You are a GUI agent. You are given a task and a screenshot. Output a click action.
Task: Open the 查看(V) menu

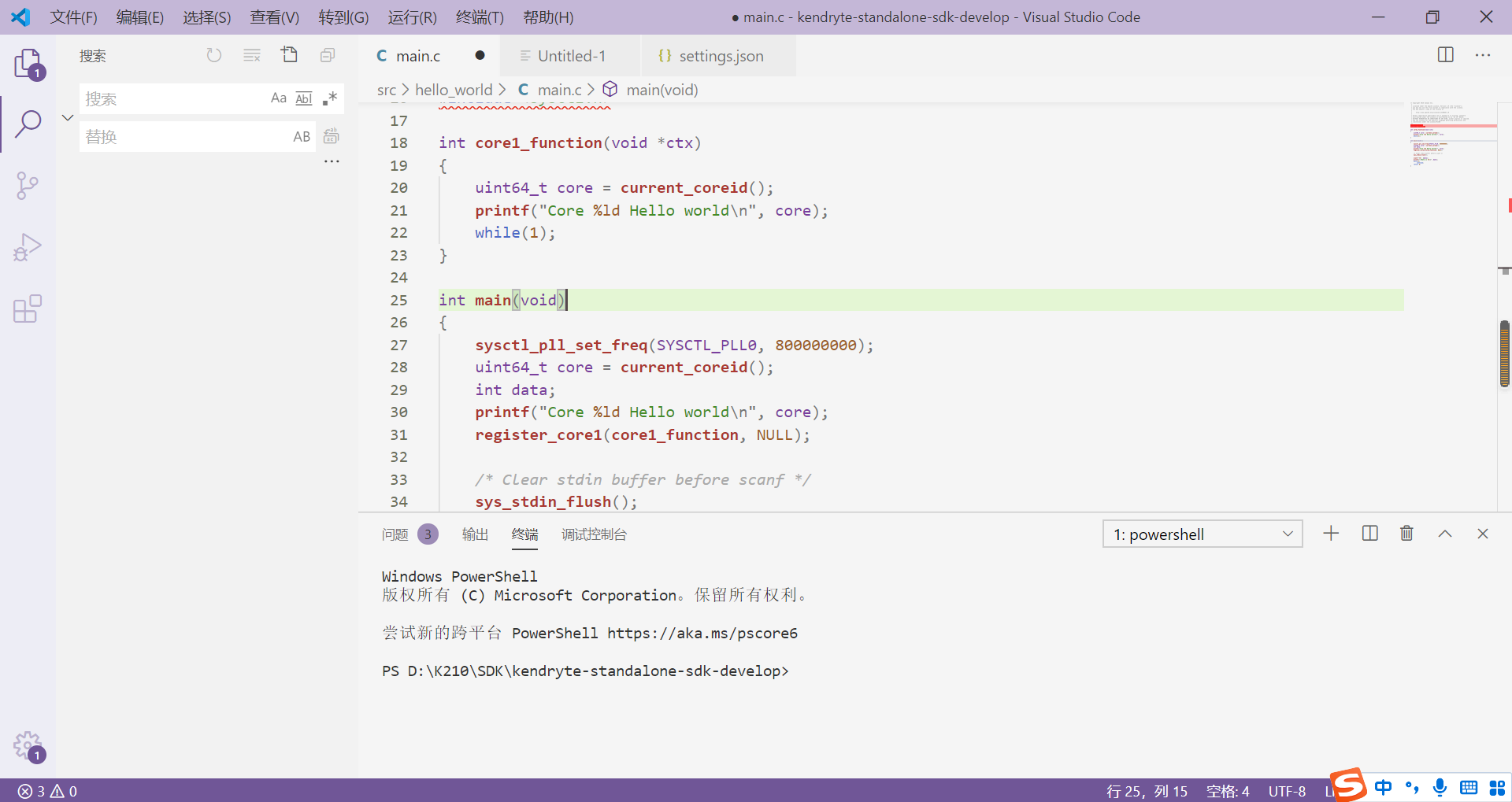[275, 17]
